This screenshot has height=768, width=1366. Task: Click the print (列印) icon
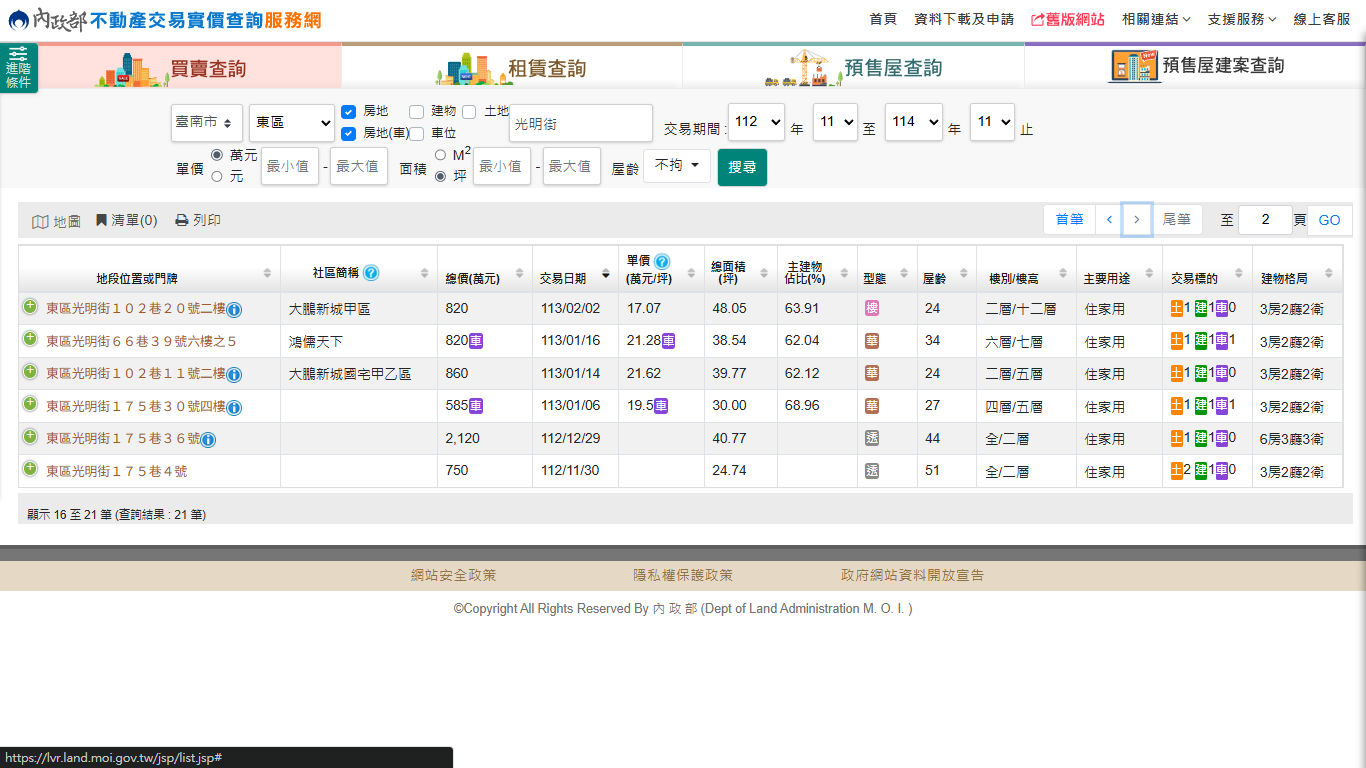point(181,220)
